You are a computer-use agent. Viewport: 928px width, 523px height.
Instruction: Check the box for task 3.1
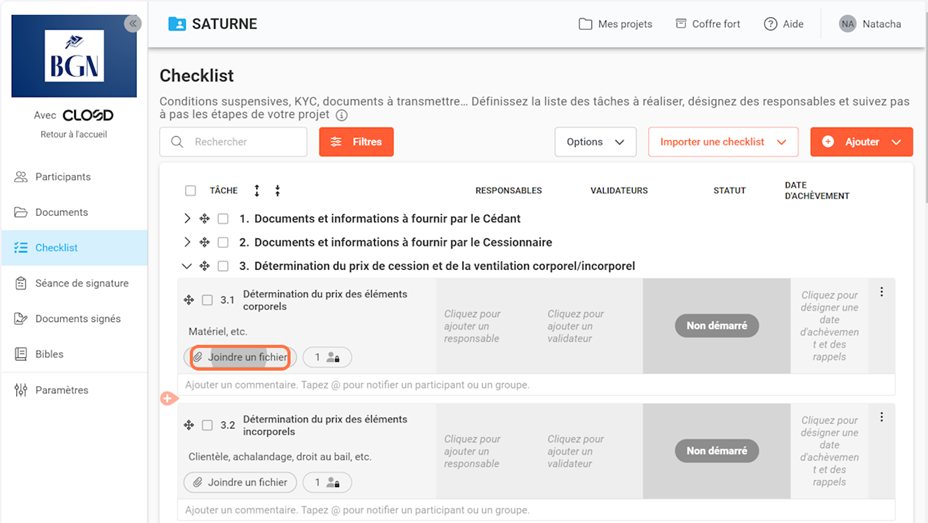tap(207, 300)
